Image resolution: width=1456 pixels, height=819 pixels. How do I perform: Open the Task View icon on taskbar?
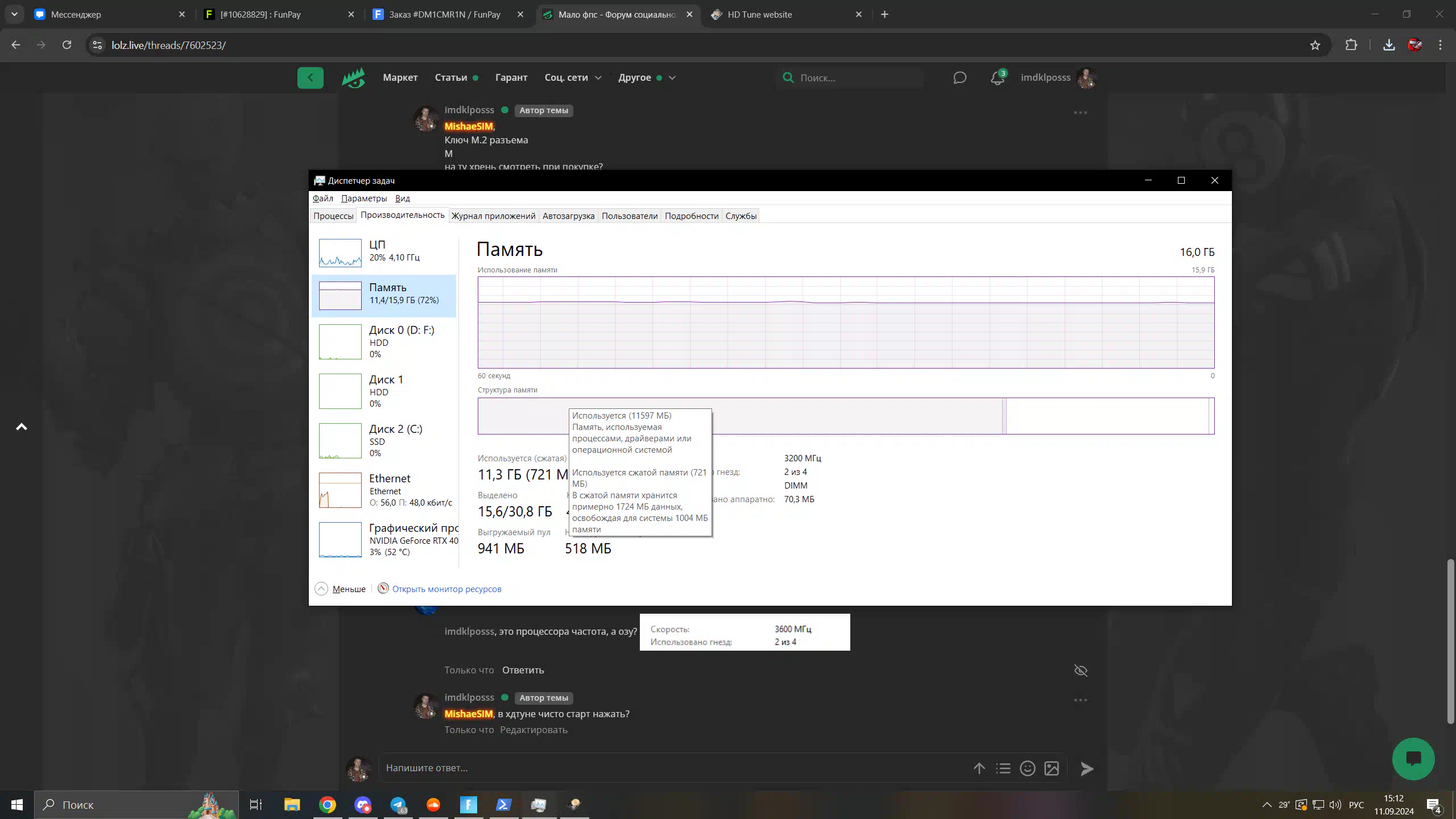click(256, 805)
